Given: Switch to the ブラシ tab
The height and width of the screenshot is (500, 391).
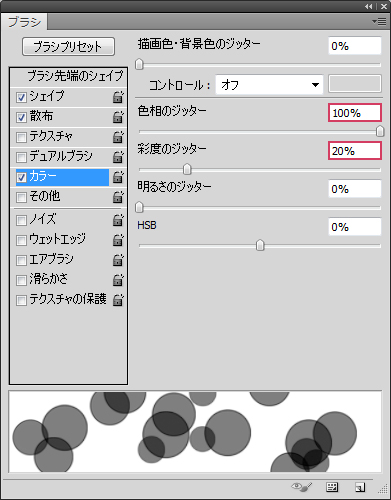Looking at the screenshot, I should click(24, 22).
